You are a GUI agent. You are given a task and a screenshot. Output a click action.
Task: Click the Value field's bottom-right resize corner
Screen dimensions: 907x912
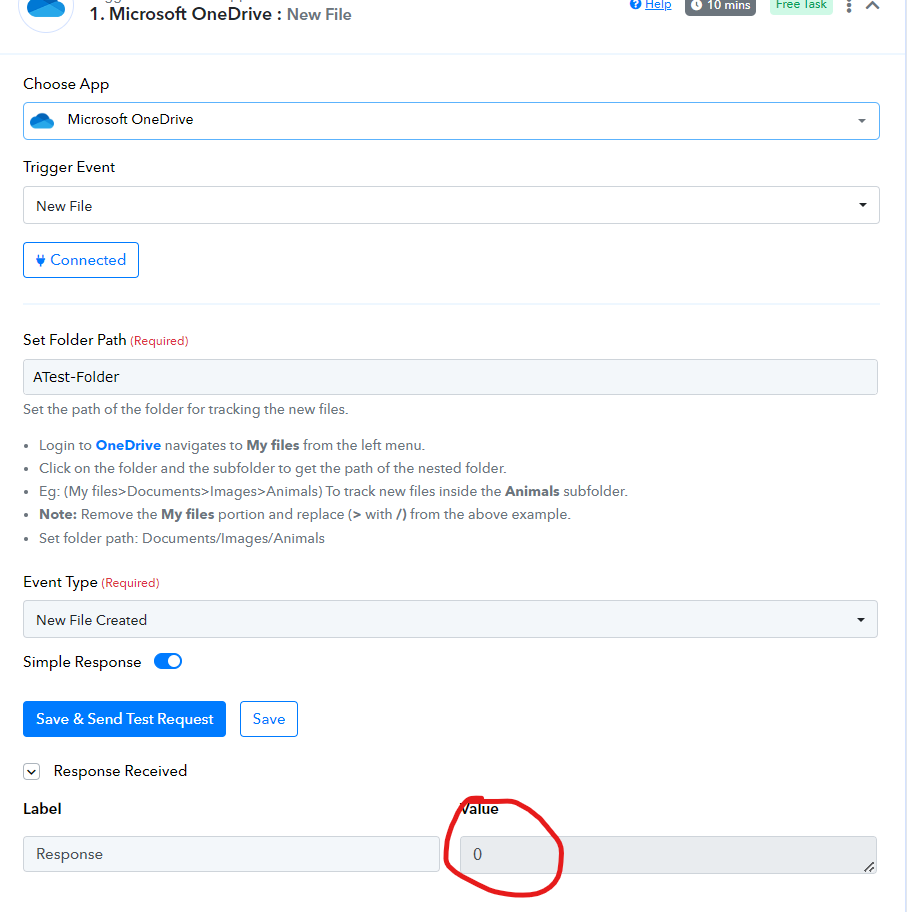tap(869, 867)
